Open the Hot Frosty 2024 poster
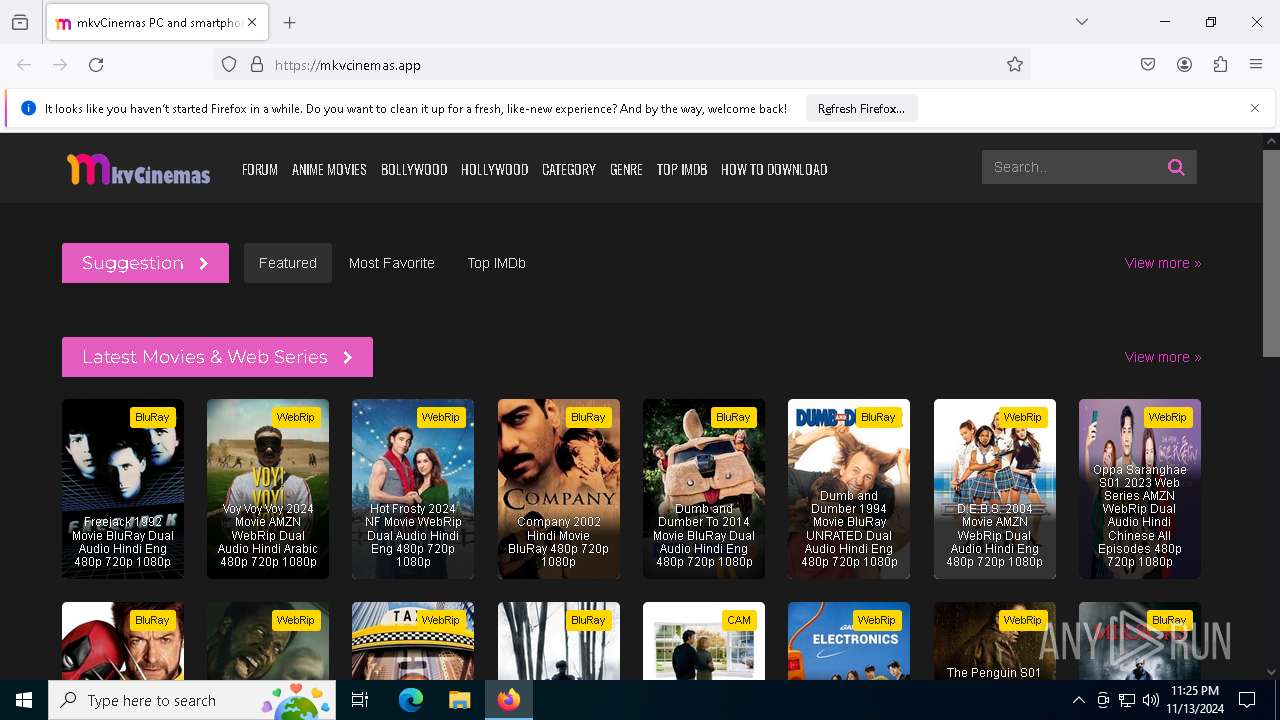This screenshot has width=1280, height=720. [x=413, y=489]
